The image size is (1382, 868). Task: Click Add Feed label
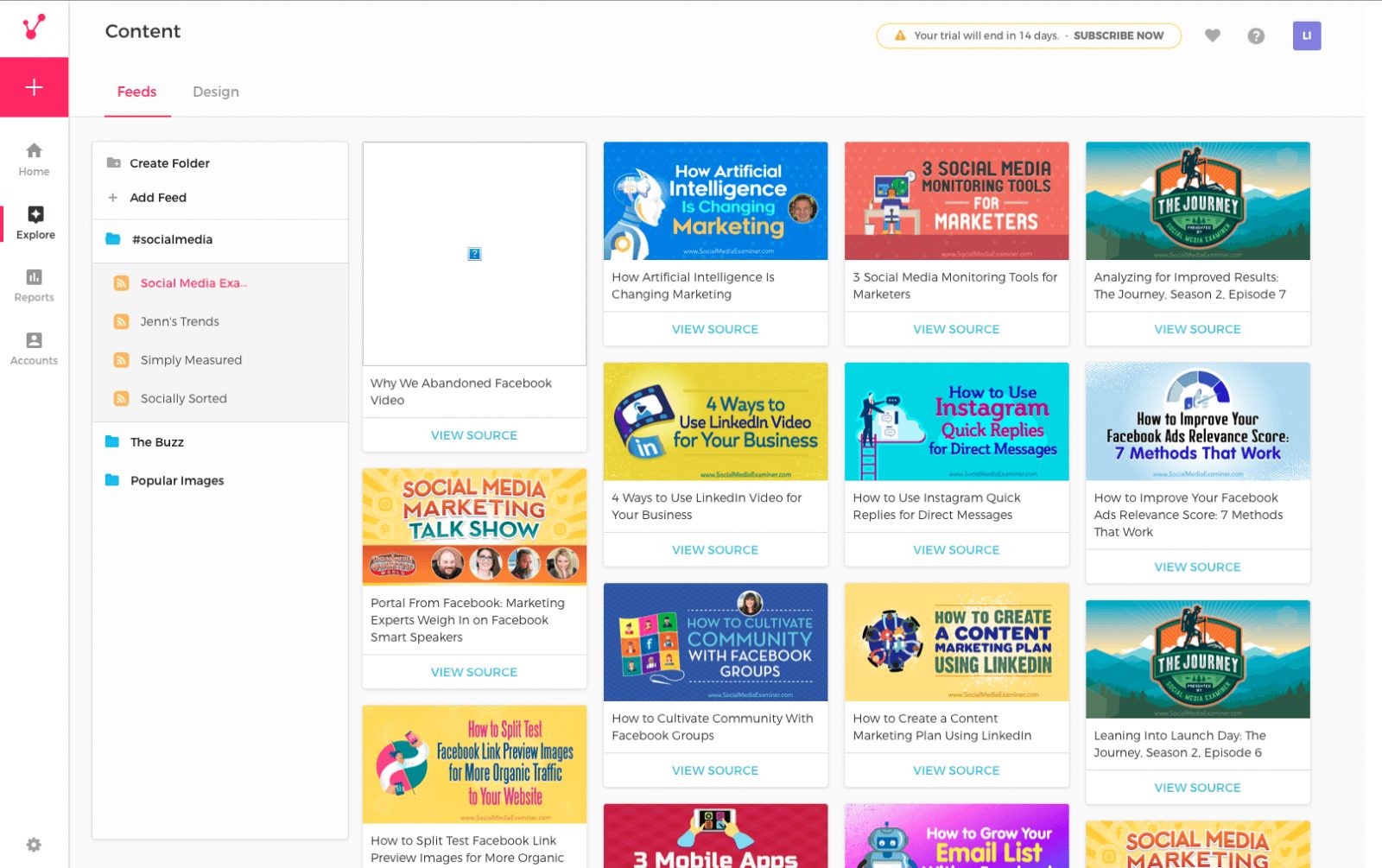pyautogui.click(x=158, y=198)
